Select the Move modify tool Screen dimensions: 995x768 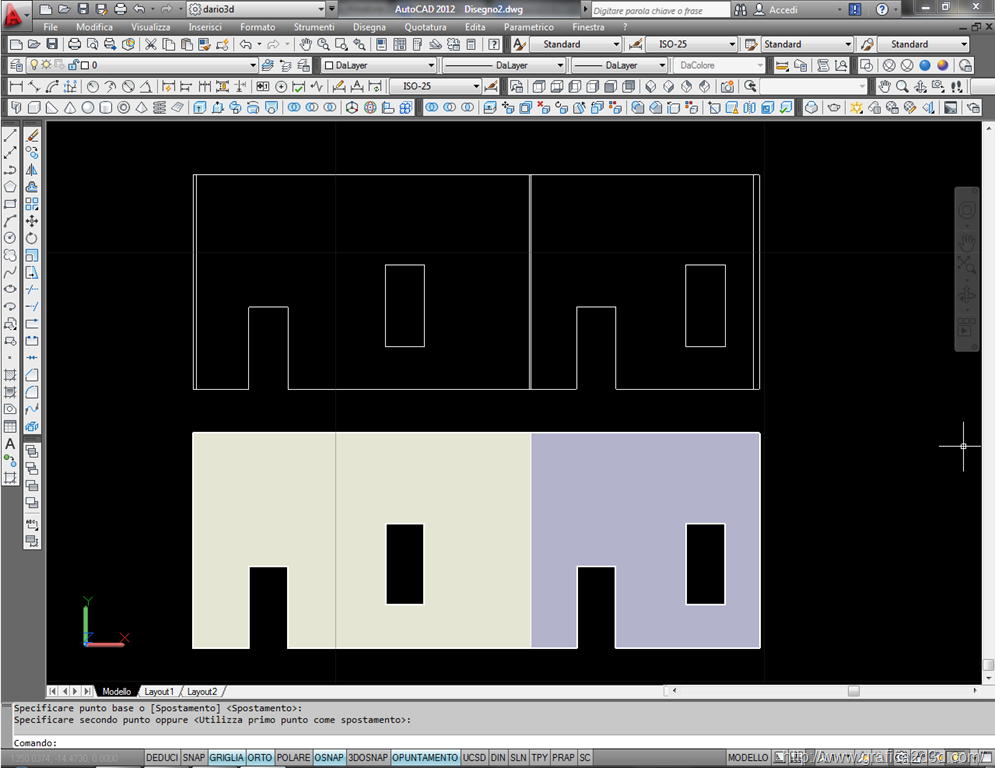(32, 221)
